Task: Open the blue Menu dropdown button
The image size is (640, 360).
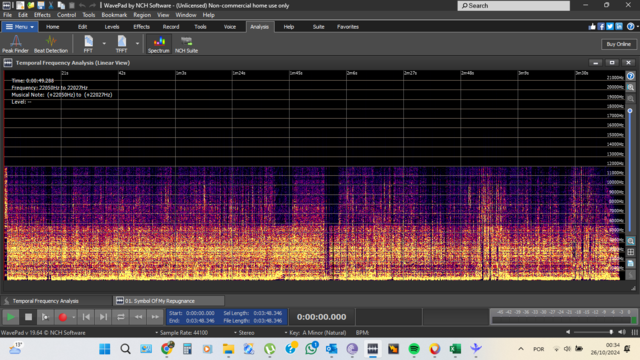Action: (20, 27)
